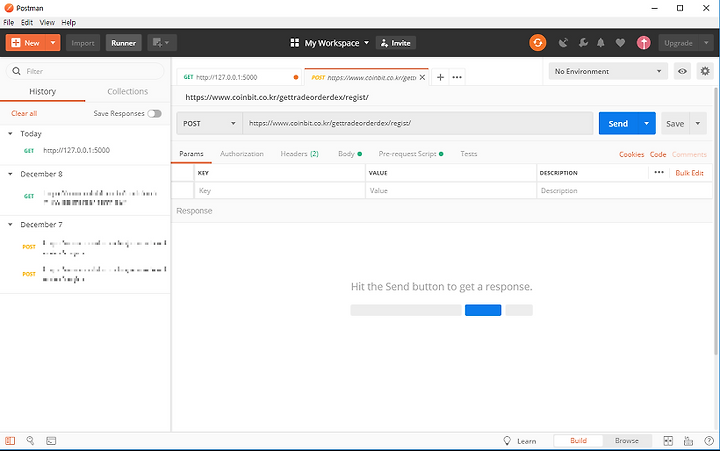The image size is (720, 451).
Task: Click the Invite button
Action: click(396, 43)
